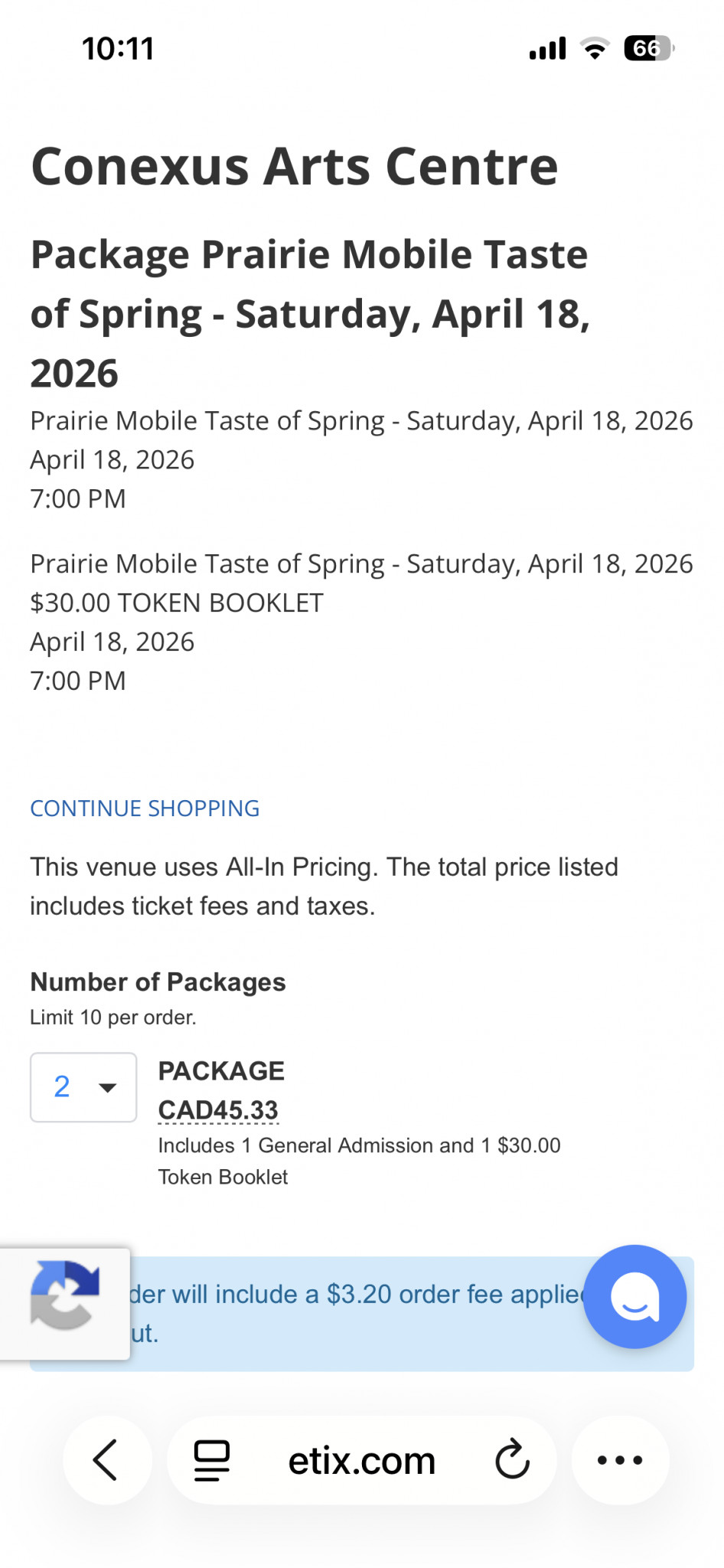The height and width of the screenshot is (1568, 724).
Task: Reload the etix.com page
Action: [x=512, y=1459]
